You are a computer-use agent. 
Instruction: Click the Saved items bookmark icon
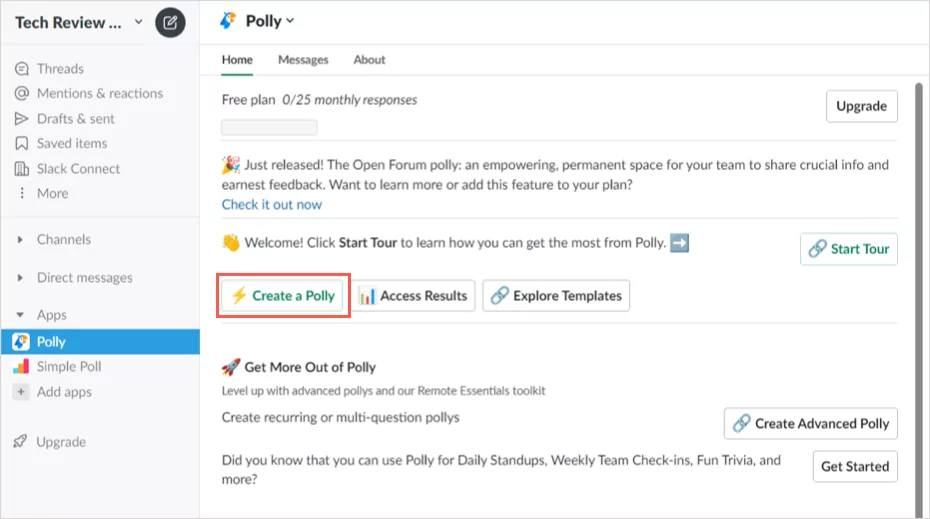22,144
